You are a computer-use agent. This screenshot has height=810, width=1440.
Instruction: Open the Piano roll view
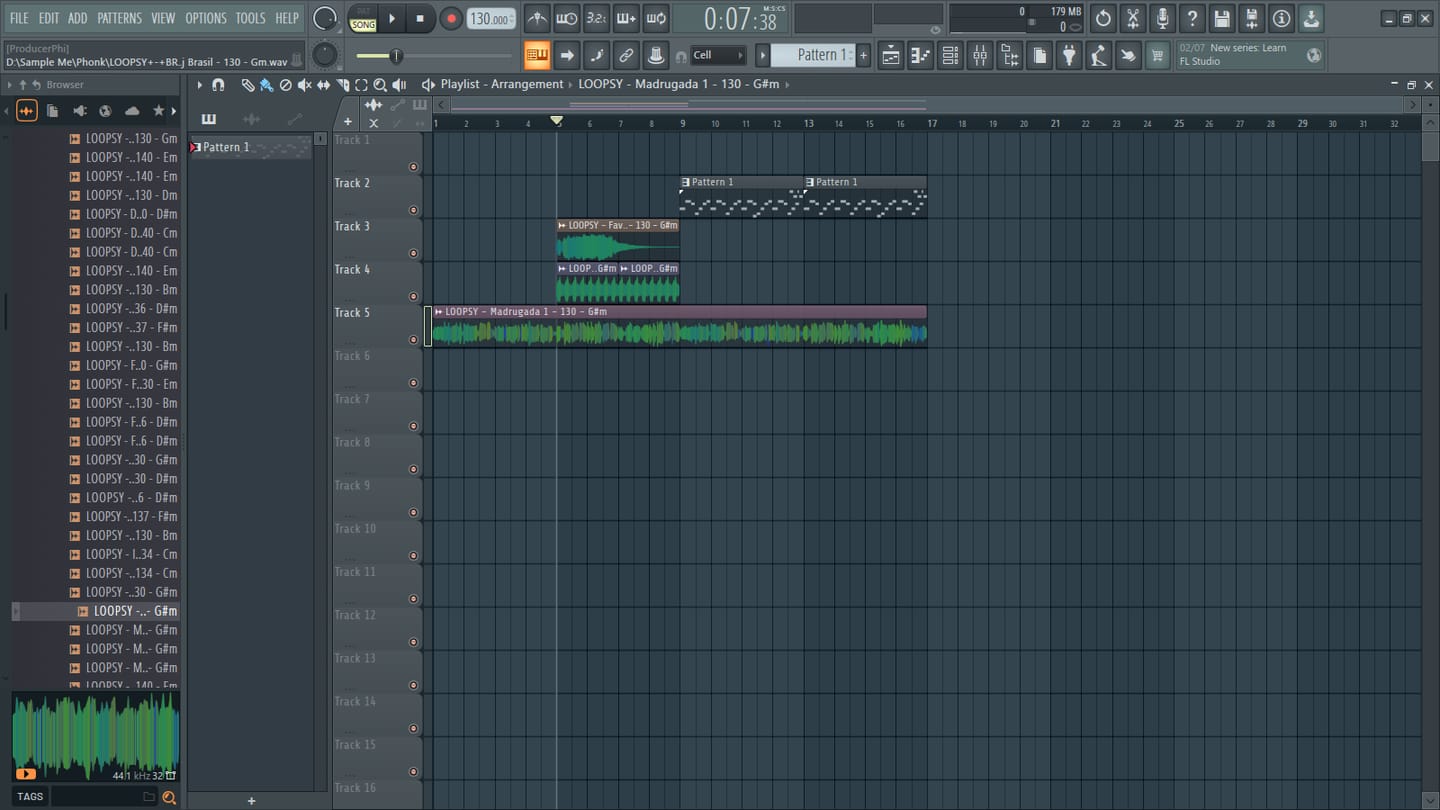tap(920, 55)
